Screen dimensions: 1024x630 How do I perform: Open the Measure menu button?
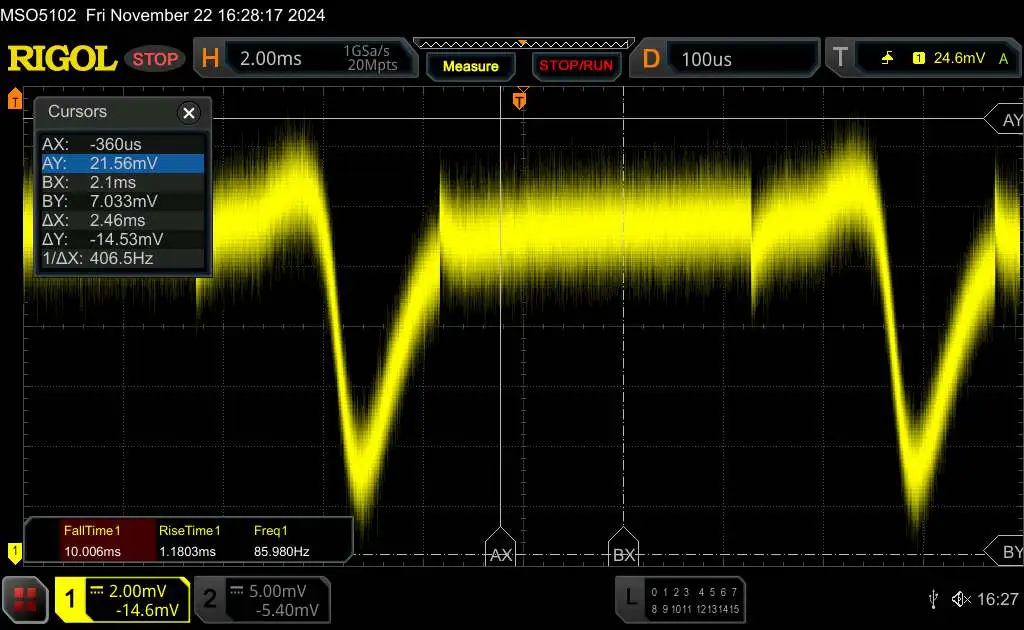tap(470, 66)
